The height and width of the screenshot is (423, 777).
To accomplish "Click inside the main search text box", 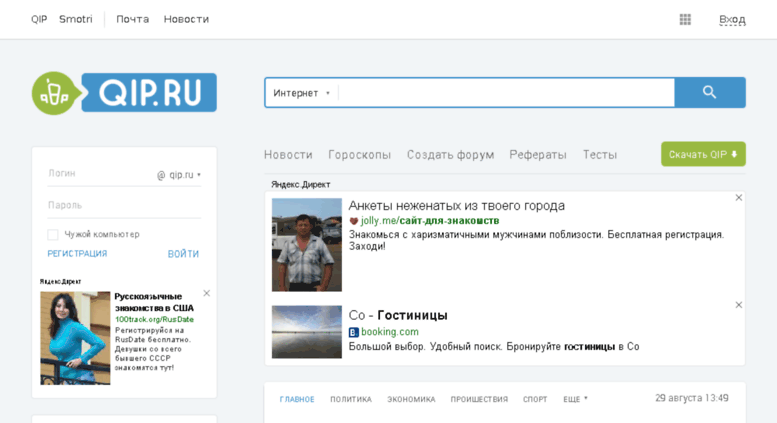I will [506, 93].
